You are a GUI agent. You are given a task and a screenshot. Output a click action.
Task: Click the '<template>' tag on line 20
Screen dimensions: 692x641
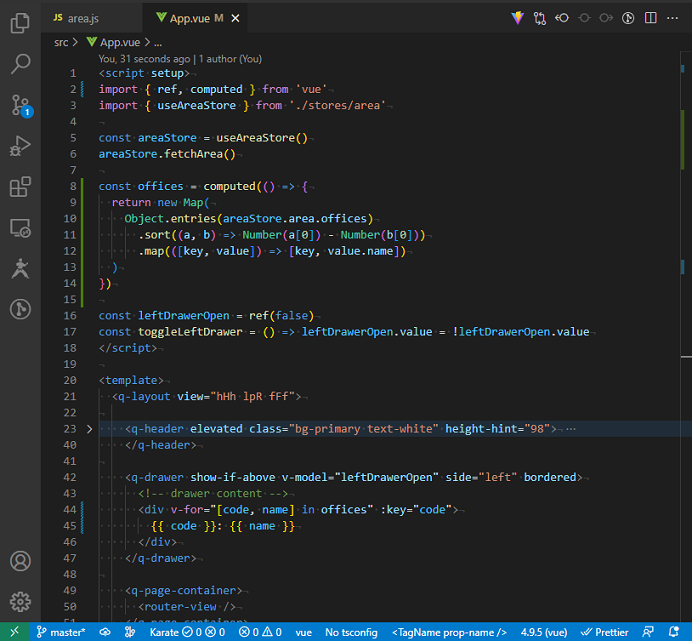pyautogui.click(x=131, y=381)
